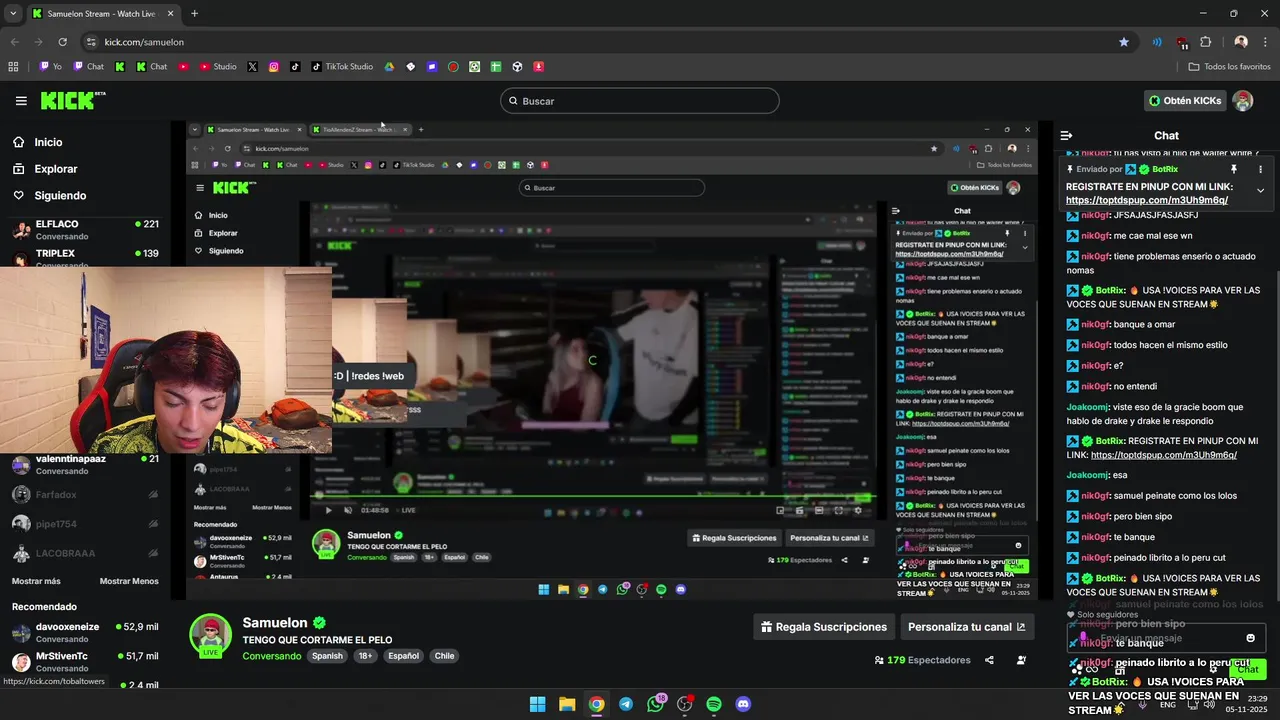Viewport: 1280px width, 720px height.
Task: Open Kick user profile avatar menu
Action: click(x=1243, y=100)
